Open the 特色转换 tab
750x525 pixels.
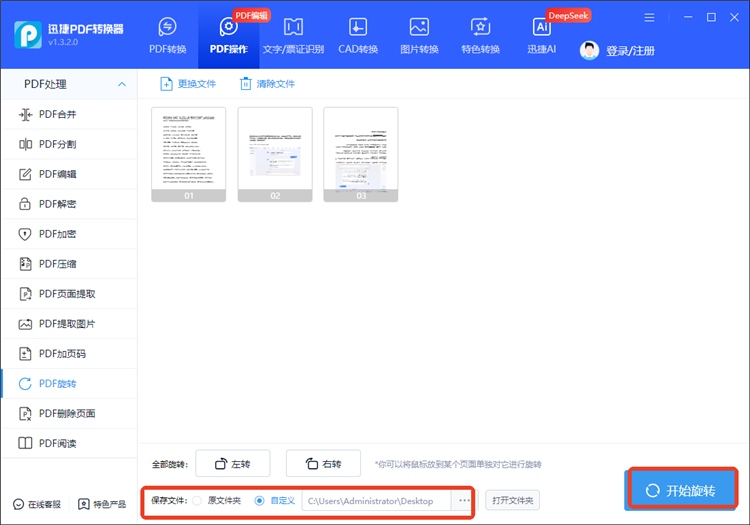[480, 36]
